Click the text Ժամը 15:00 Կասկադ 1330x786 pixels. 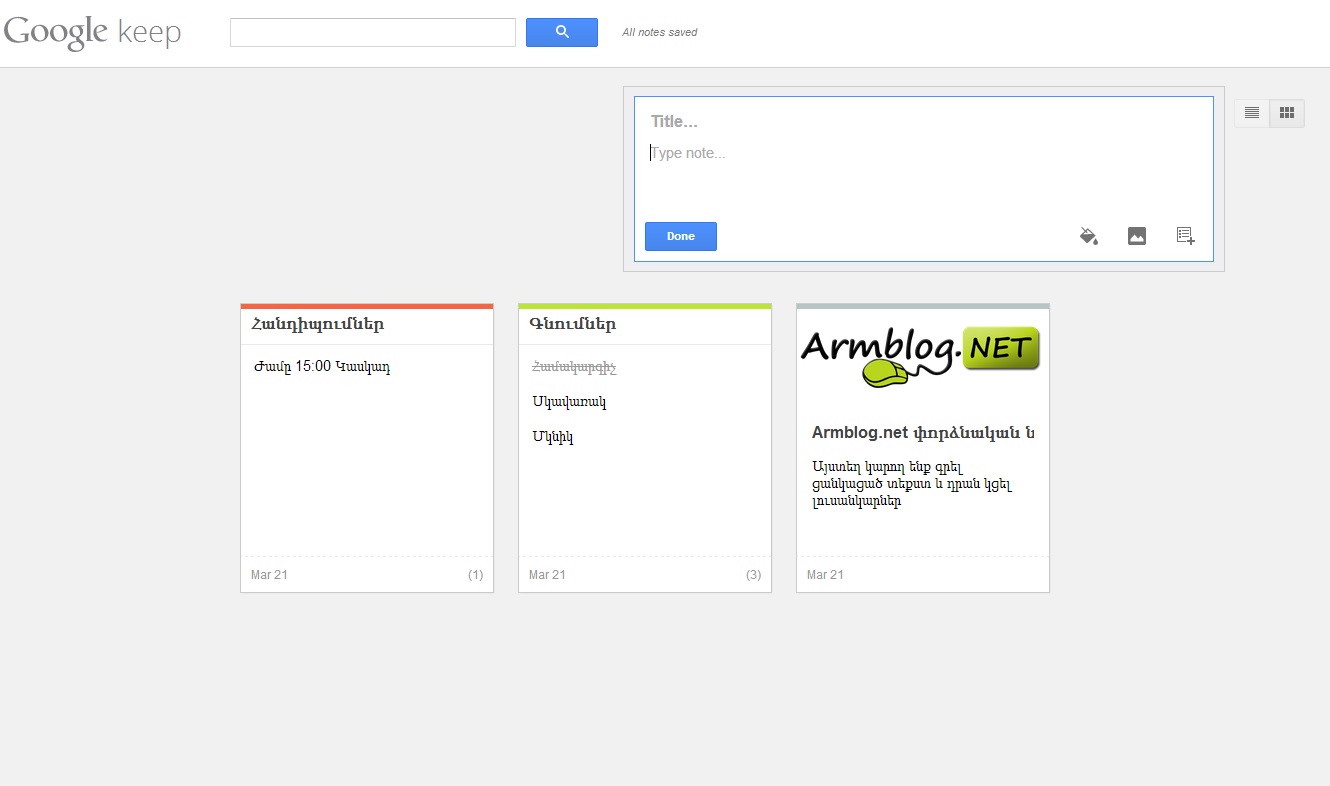coord(322,366)
